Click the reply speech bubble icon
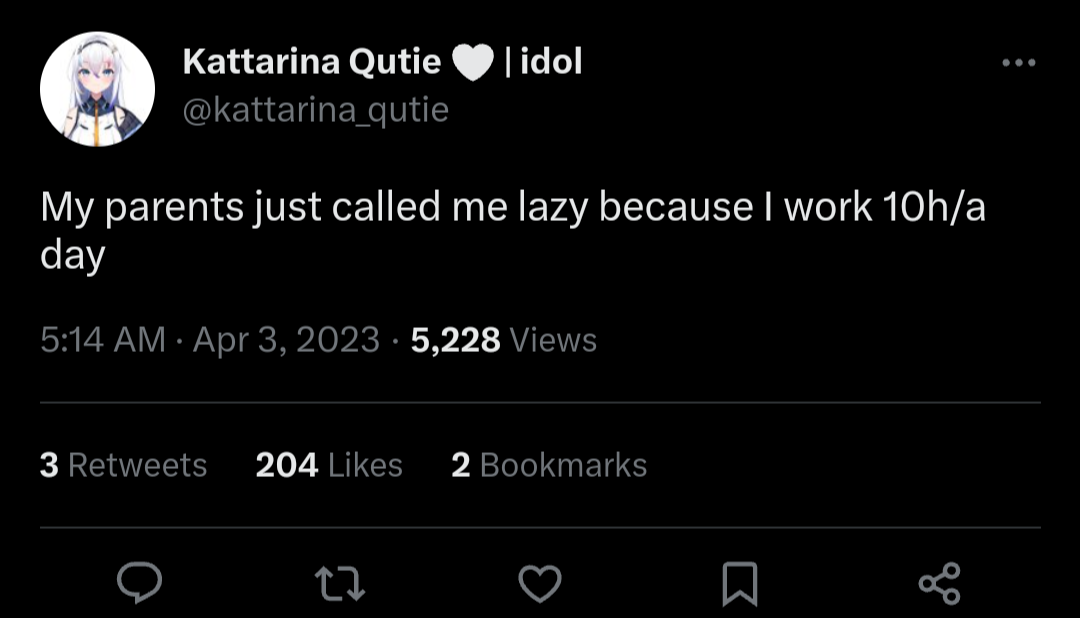This screenshot has height=618, width=1080. point(140,583)
